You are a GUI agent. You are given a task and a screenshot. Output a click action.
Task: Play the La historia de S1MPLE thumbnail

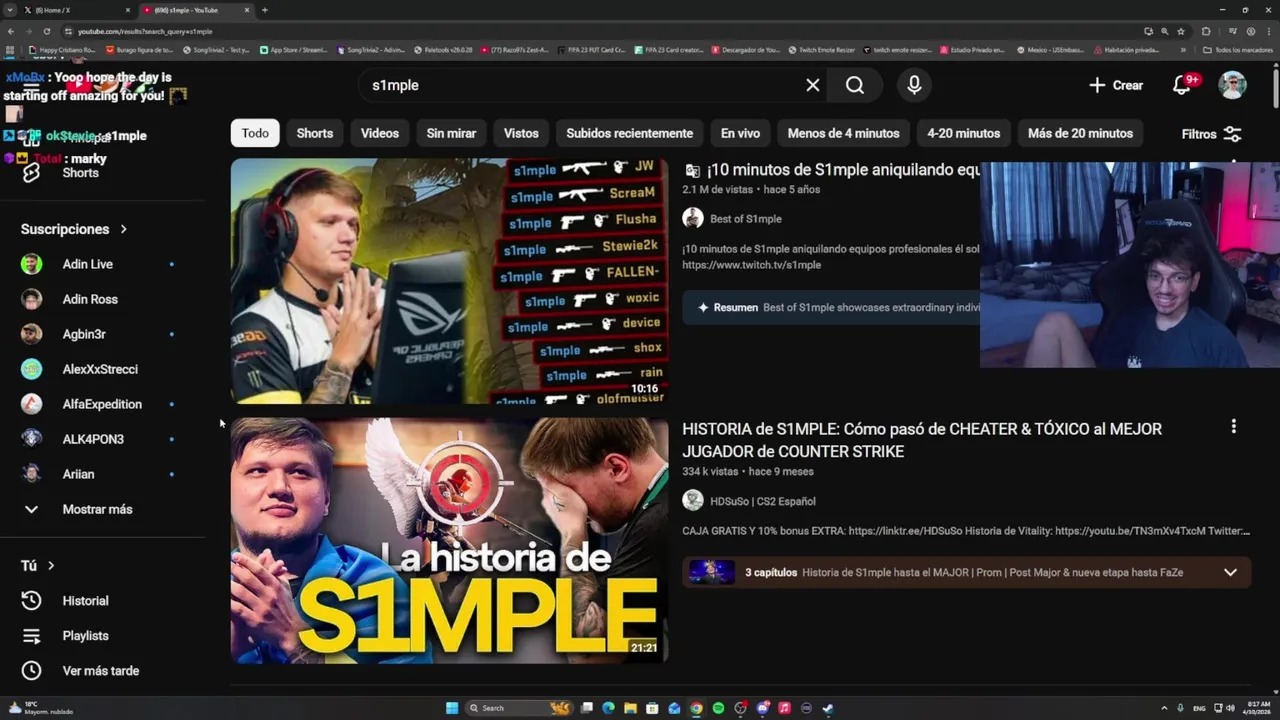(x=449, y=541)
